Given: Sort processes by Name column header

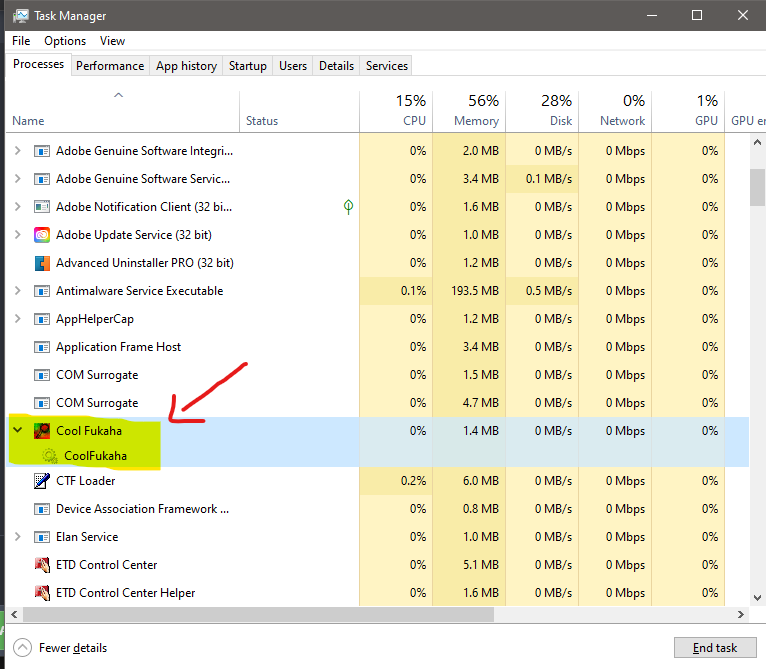Looking at the screenshot, I should pos(122,112).
